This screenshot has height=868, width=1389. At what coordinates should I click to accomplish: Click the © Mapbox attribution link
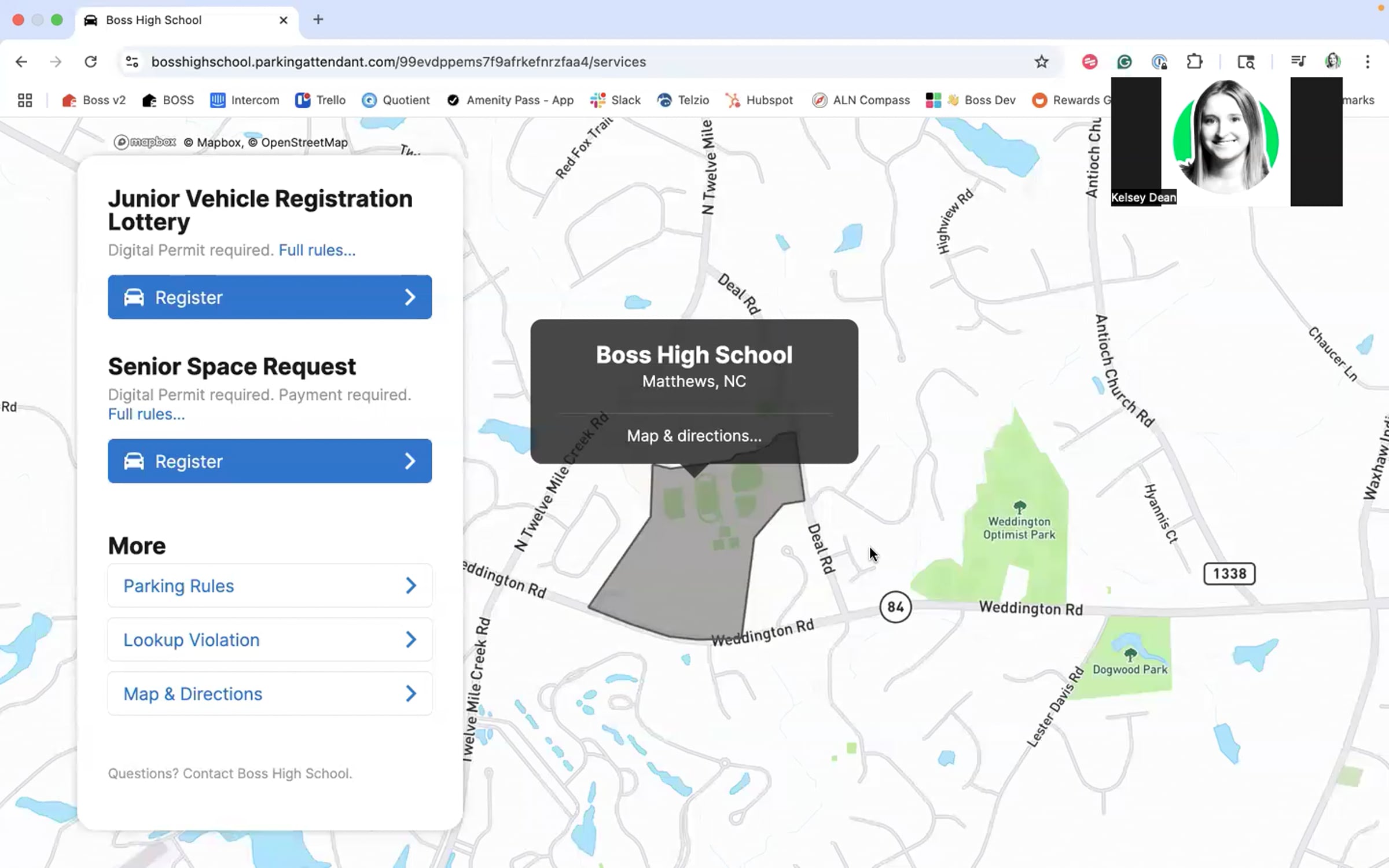(213, 142)
